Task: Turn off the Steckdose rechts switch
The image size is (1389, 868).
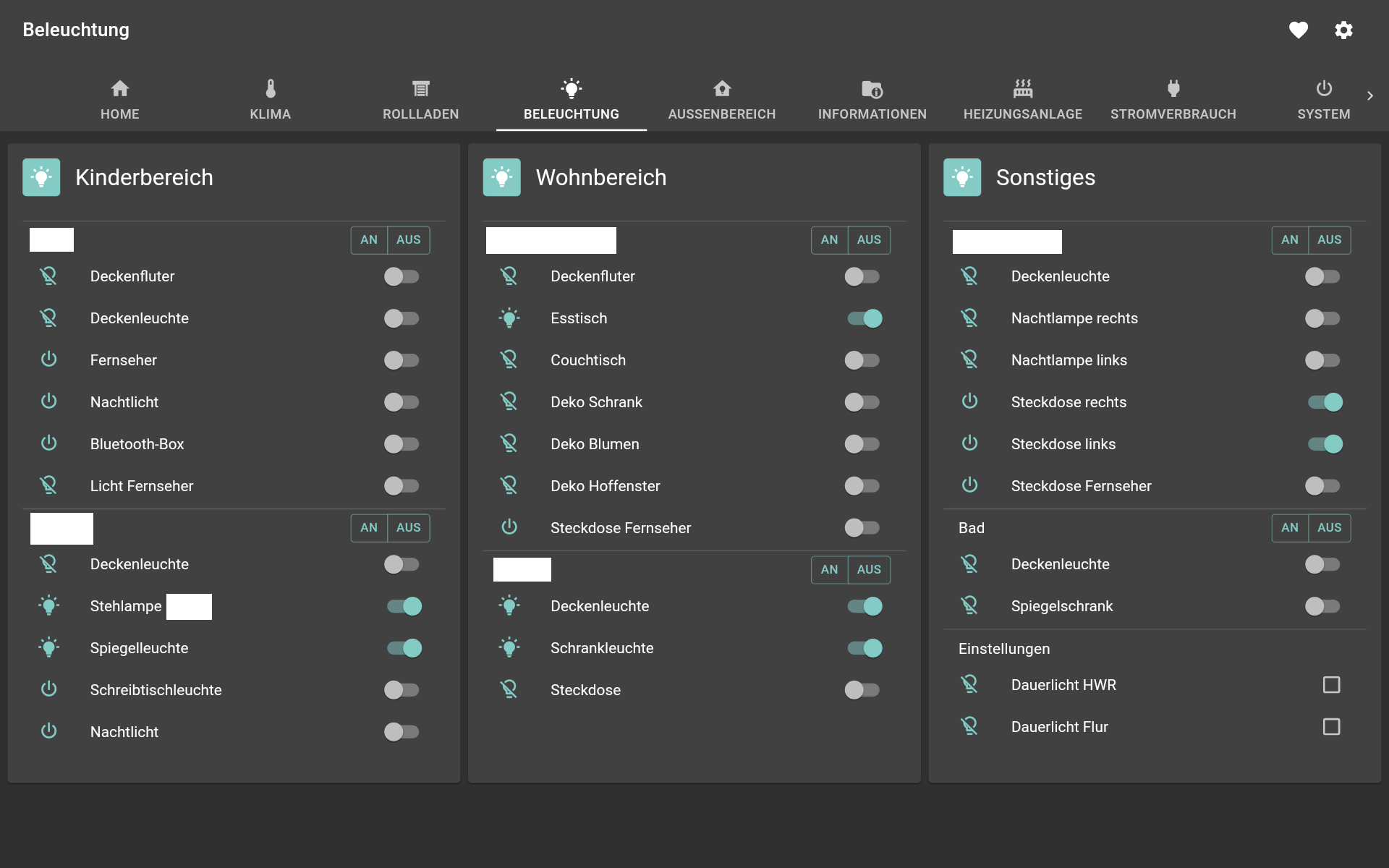Action: [x=1325, y=402]
